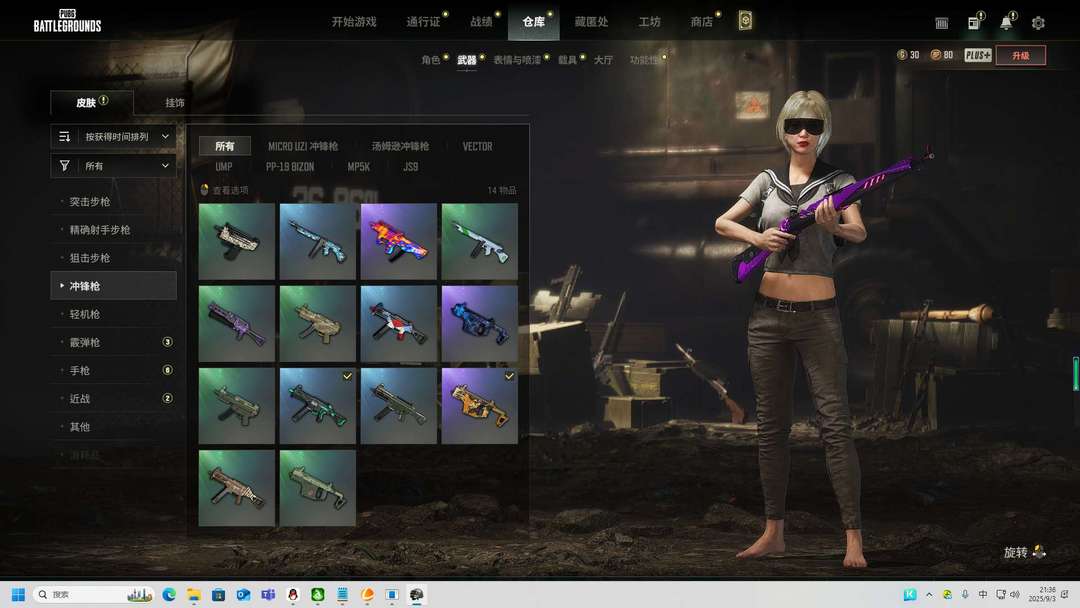Select the 皮肤 tab

[92, 103]
